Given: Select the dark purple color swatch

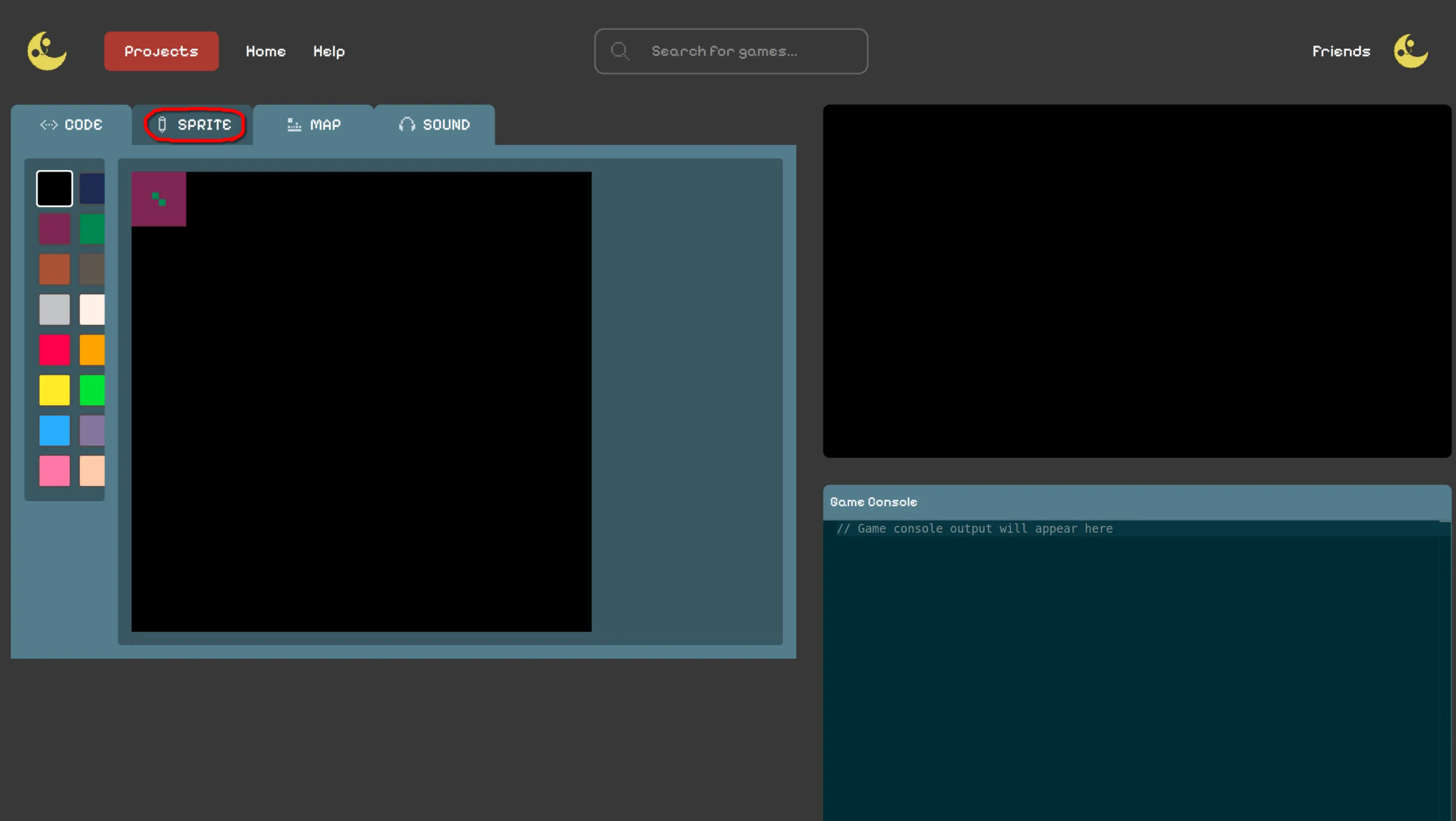Looking at the screenshot, I should point(54,229).
